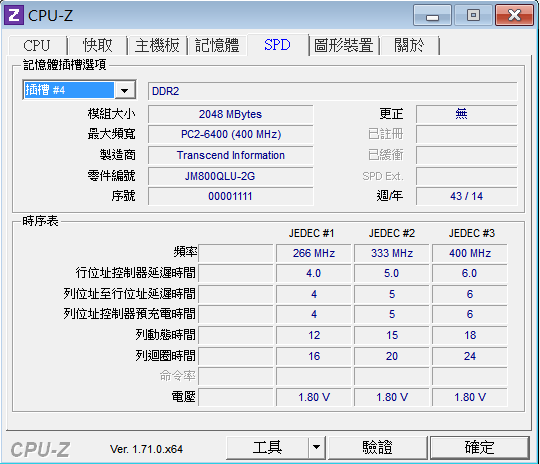540x464 pixels.
Task: Switch to the 關於 about tab
Action: tap(409, 45)
